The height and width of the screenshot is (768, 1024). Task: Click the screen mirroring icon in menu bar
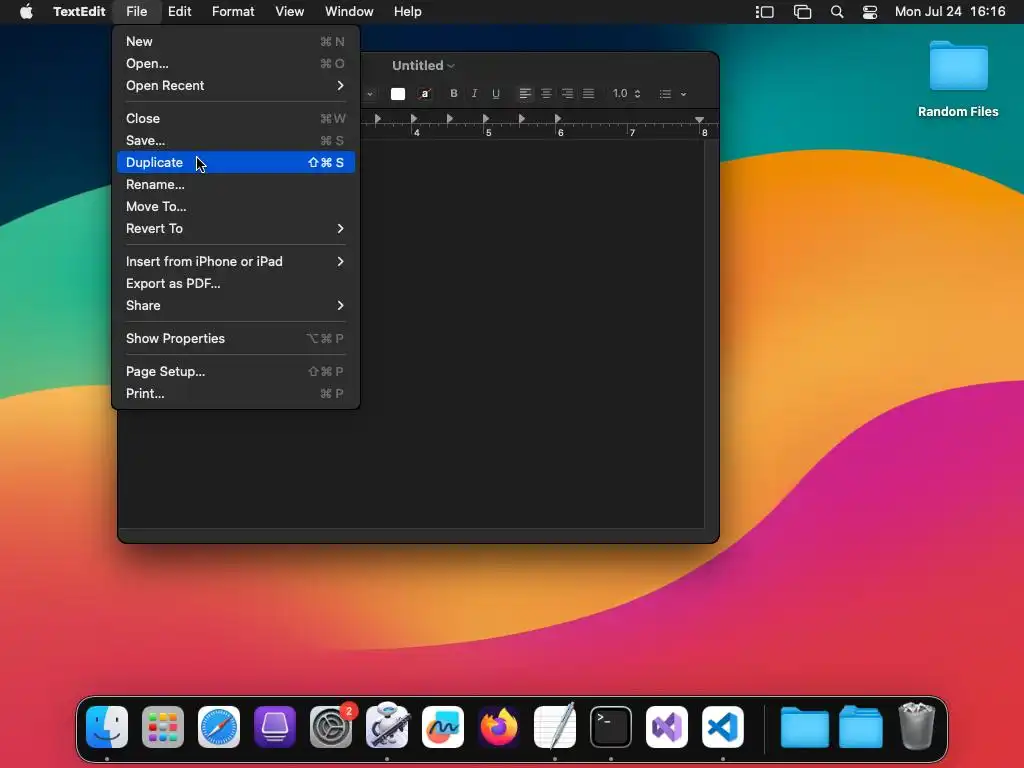(802, 12)
